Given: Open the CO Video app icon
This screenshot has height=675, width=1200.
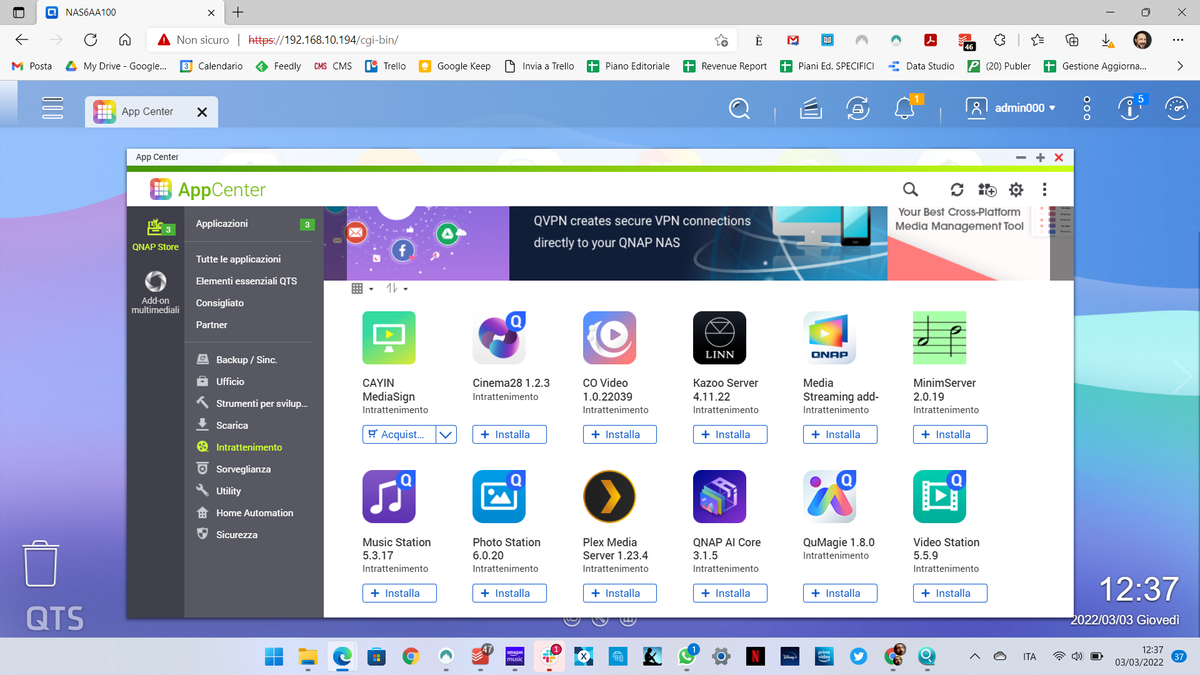Looking at the screenshot, I should (x=609, y=337).
